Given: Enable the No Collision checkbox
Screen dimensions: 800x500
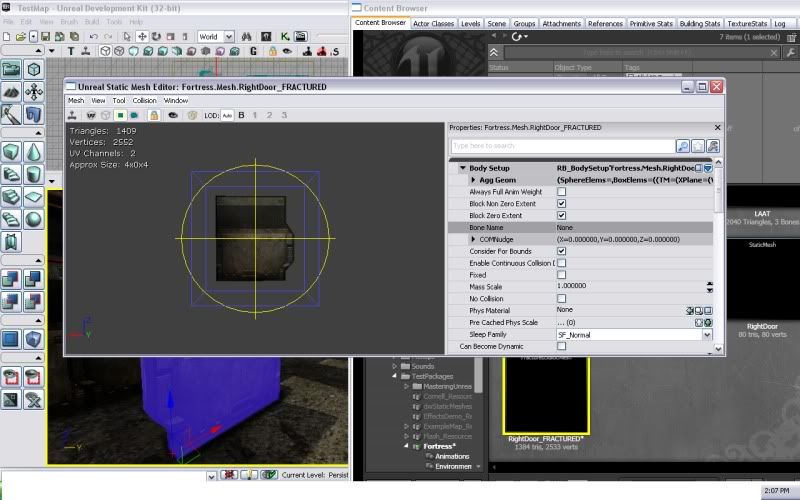Looking at the screenshot, I should (561, 298).
